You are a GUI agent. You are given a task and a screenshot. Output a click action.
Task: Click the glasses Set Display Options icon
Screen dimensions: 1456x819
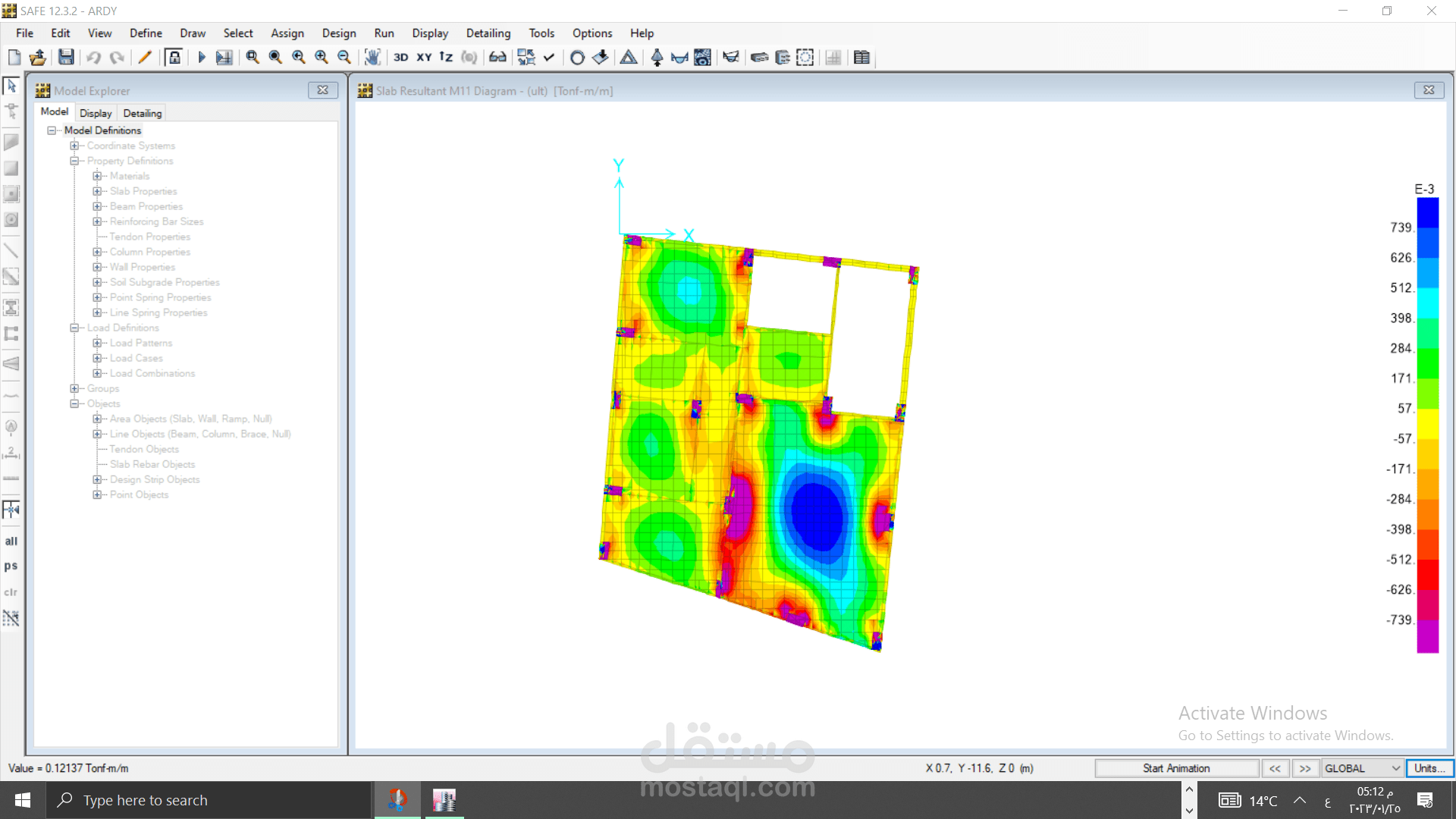(497, 58)
